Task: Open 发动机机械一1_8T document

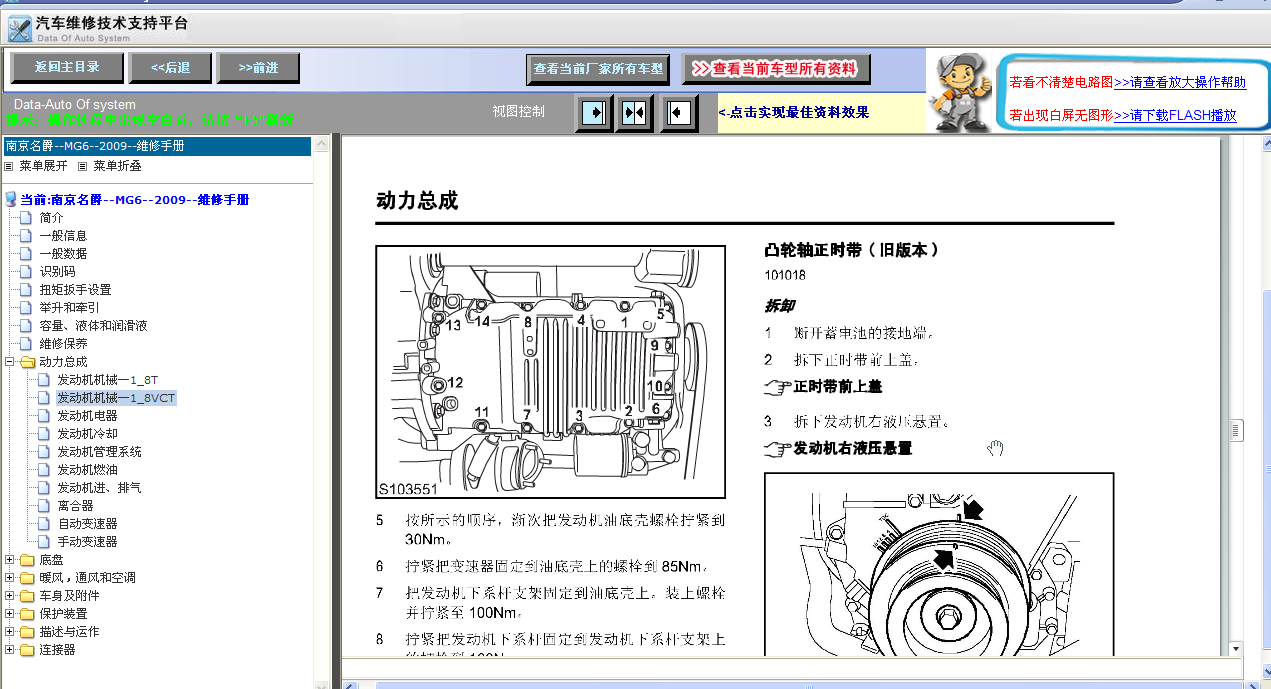Action: click(107, 380)
